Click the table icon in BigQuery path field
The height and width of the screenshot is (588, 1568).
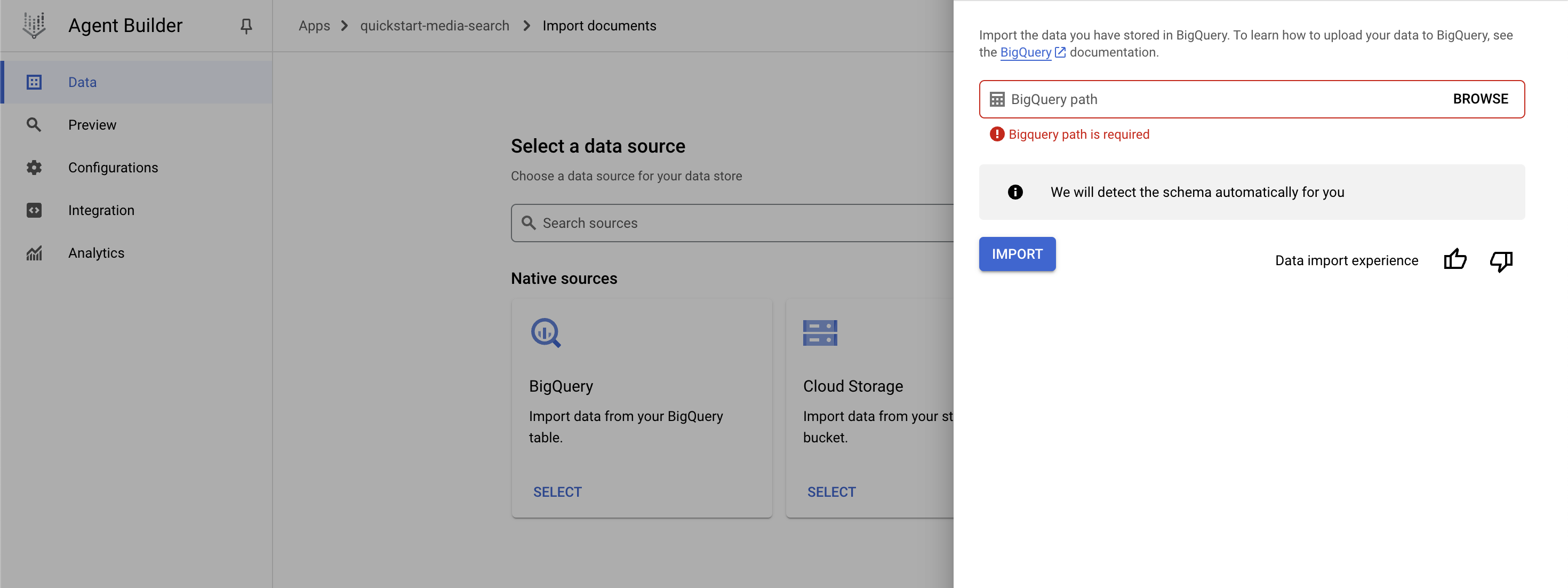click(997, 99)
